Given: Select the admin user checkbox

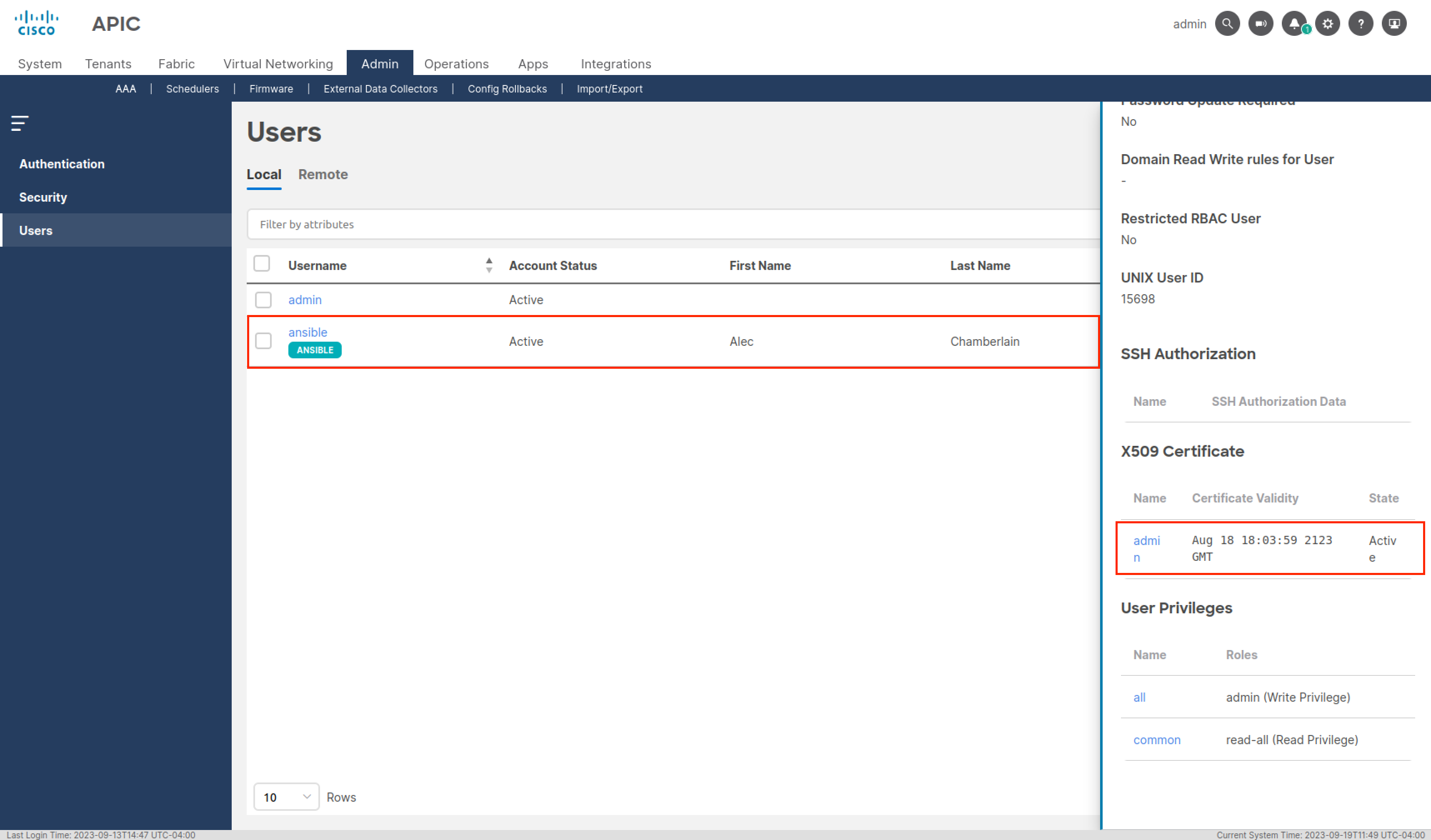Looking at the screenshot, I should (x=263, y=299).
